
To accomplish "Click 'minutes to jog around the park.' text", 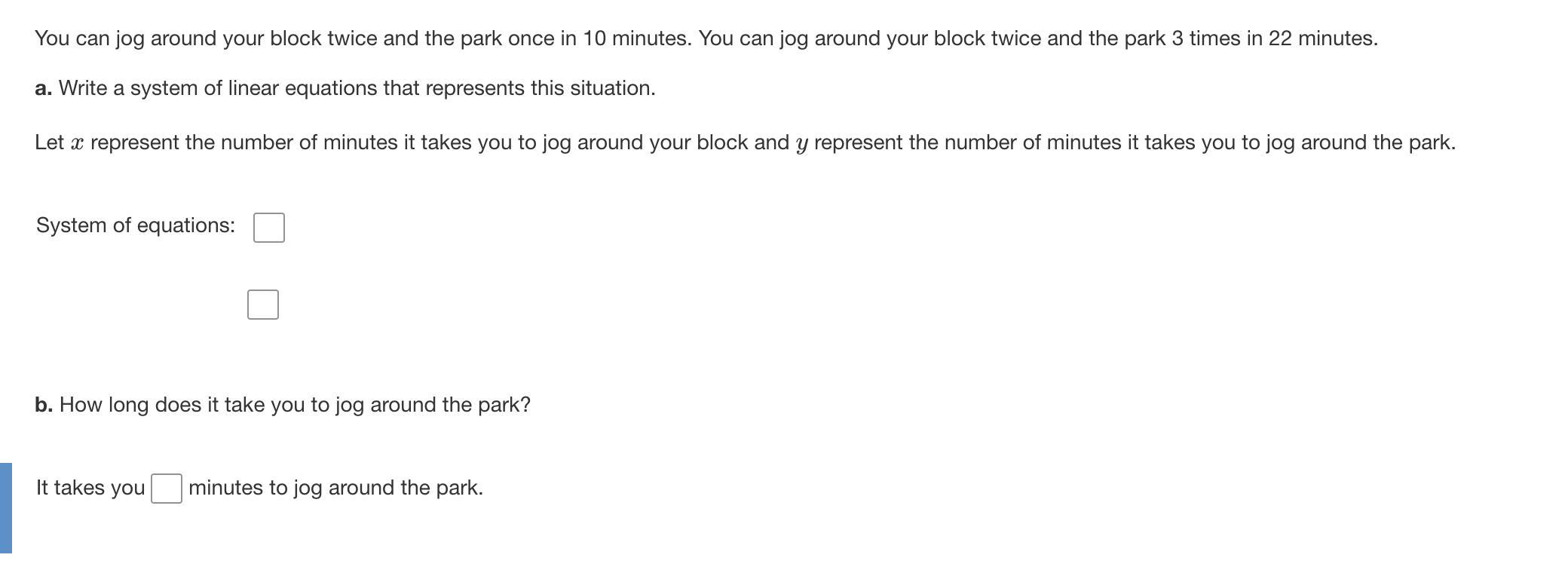I will (x=336, y=488).
